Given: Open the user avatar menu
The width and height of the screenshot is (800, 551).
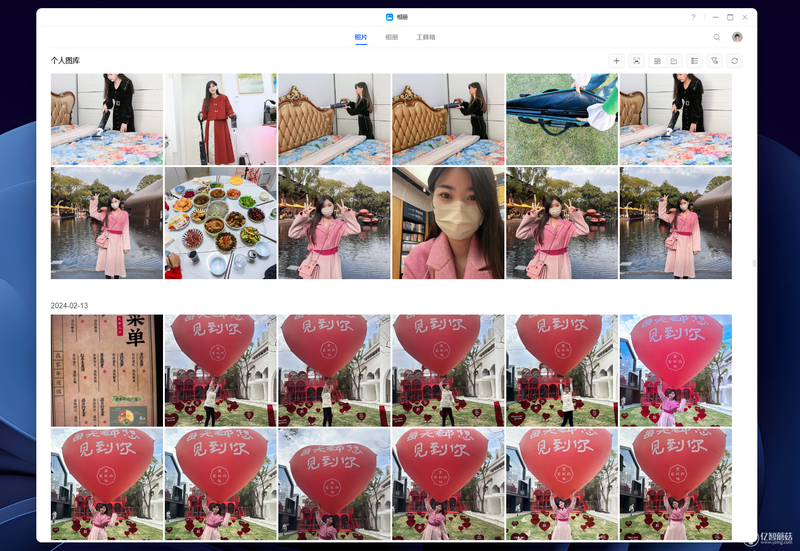Looking at the screenshot, I should (x=737, y=37).
